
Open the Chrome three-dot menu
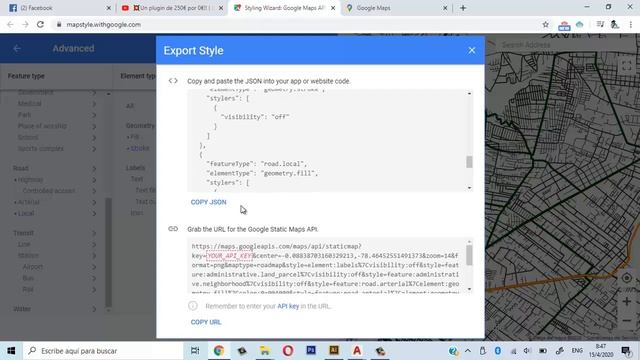(631, 24)
